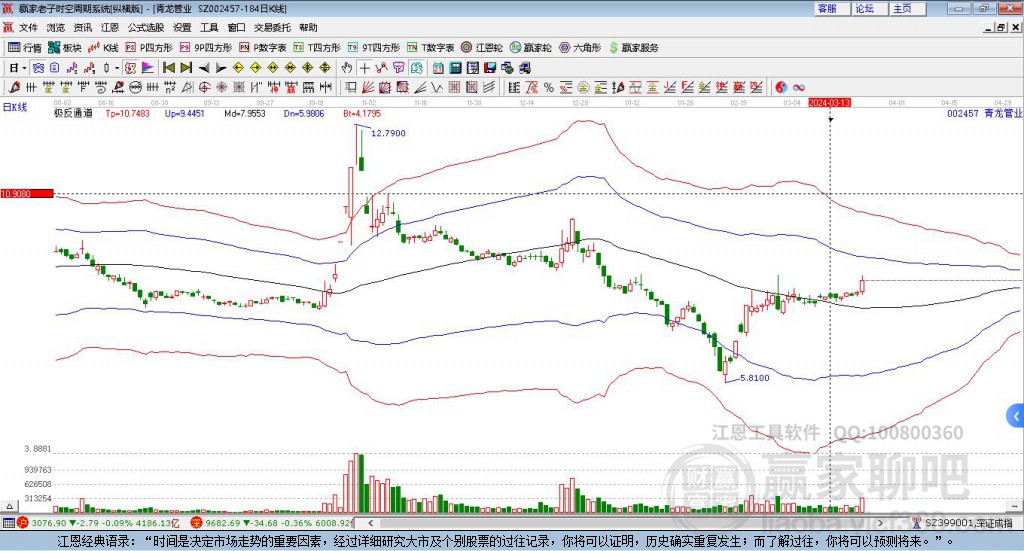Open the calculator icon
The width and height of the screenshot is (1024, 551).
455,68
